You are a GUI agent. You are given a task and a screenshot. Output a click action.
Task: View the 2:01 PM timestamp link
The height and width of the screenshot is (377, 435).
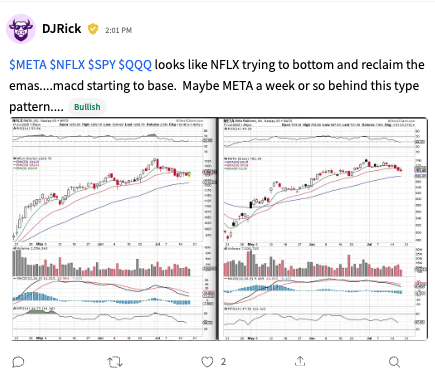coord(118,30)
